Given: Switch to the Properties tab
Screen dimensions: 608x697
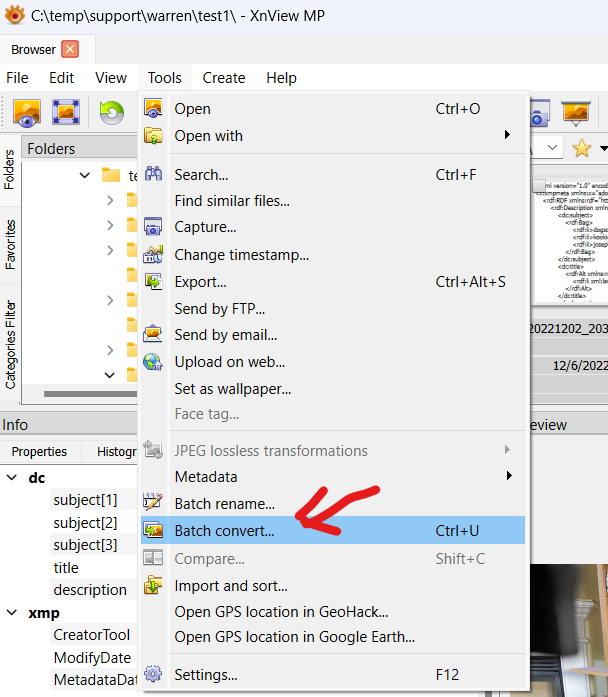Looking at the screenshot, I should 39,452.
